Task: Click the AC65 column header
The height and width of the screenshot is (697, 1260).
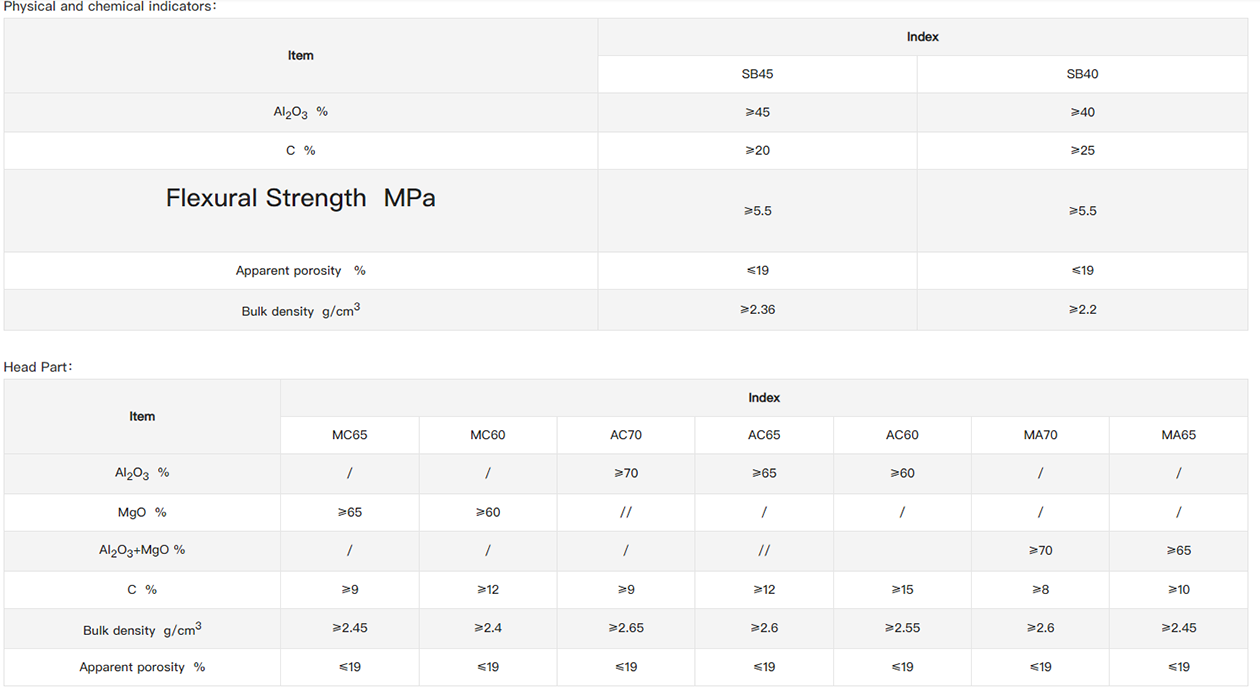Action: click(x=764, y=435)
